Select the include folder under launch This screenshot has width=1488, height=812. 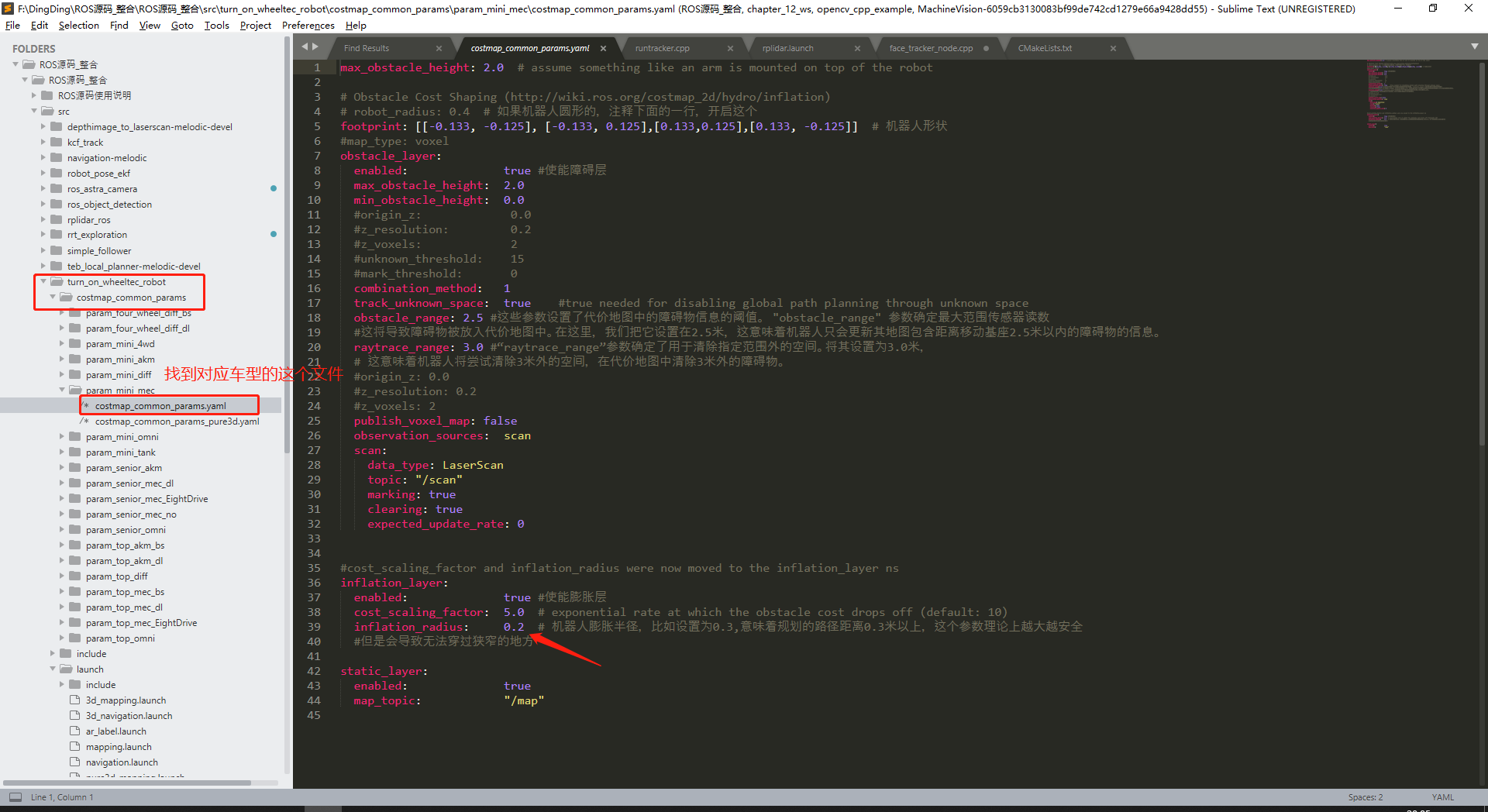click(x=101, y=685)
